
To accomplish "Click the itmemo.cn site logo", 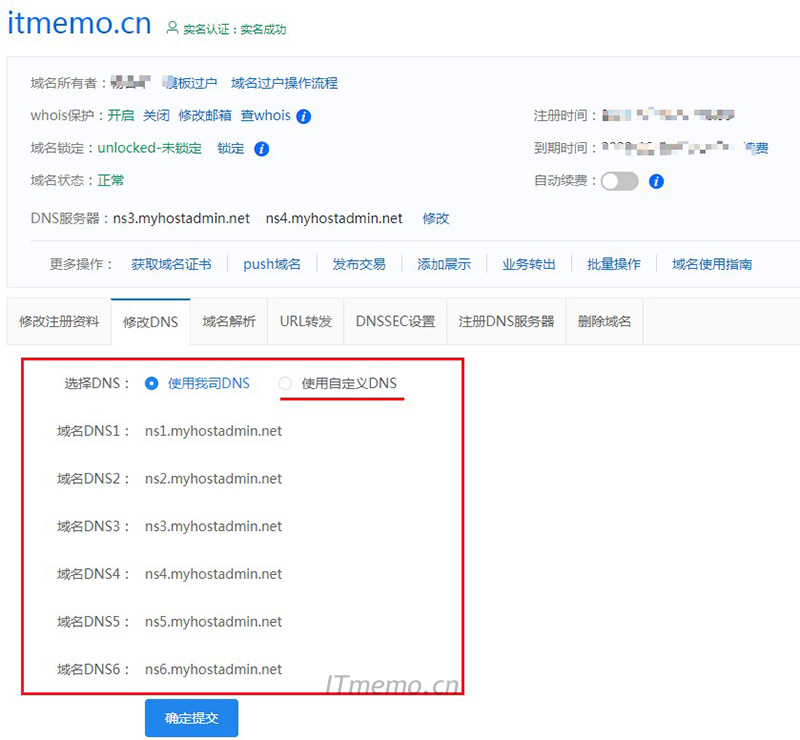I will [x=78, y=23].
